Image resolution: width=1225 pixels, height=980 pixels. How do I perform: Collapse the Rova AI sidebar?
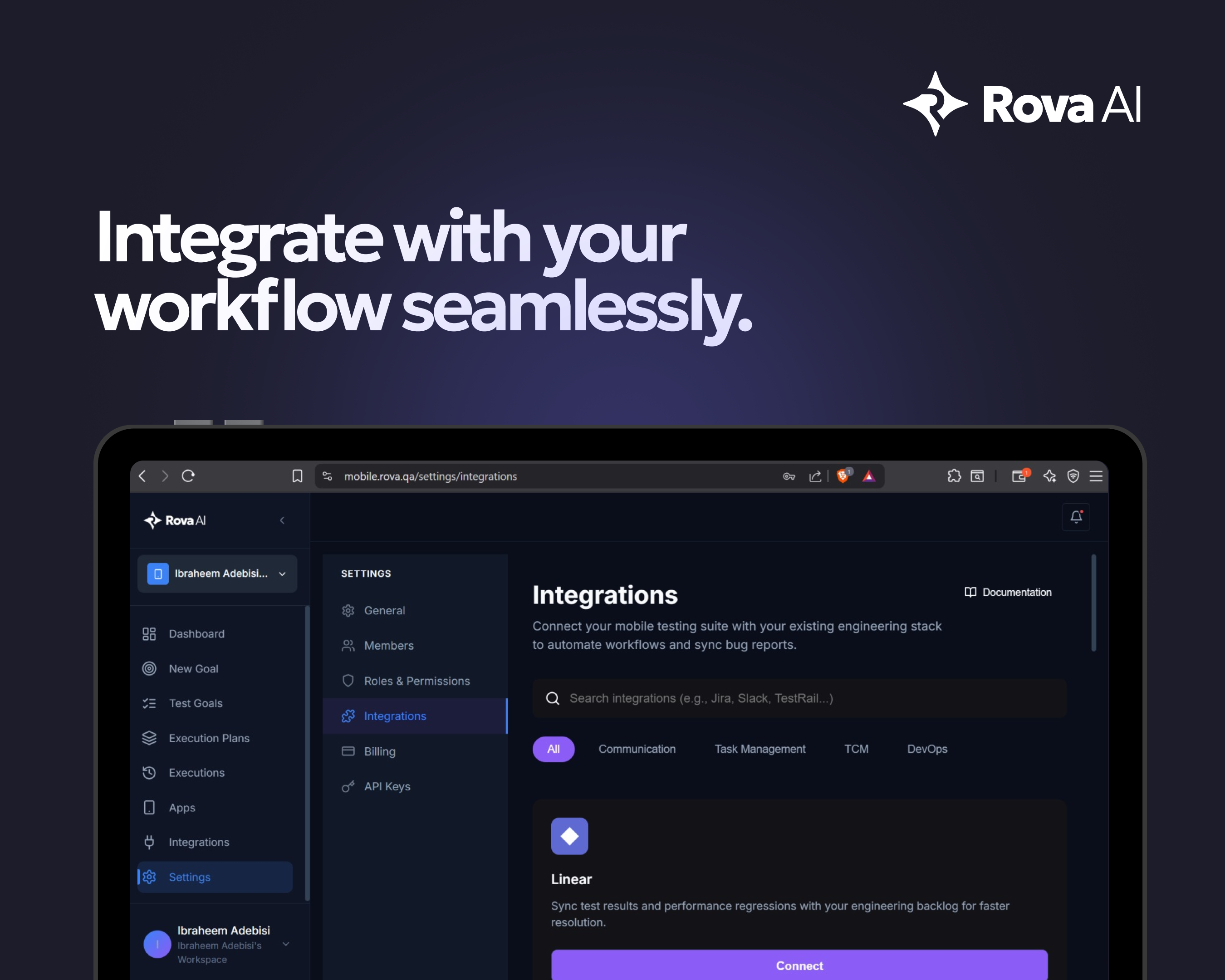(282, 520)
